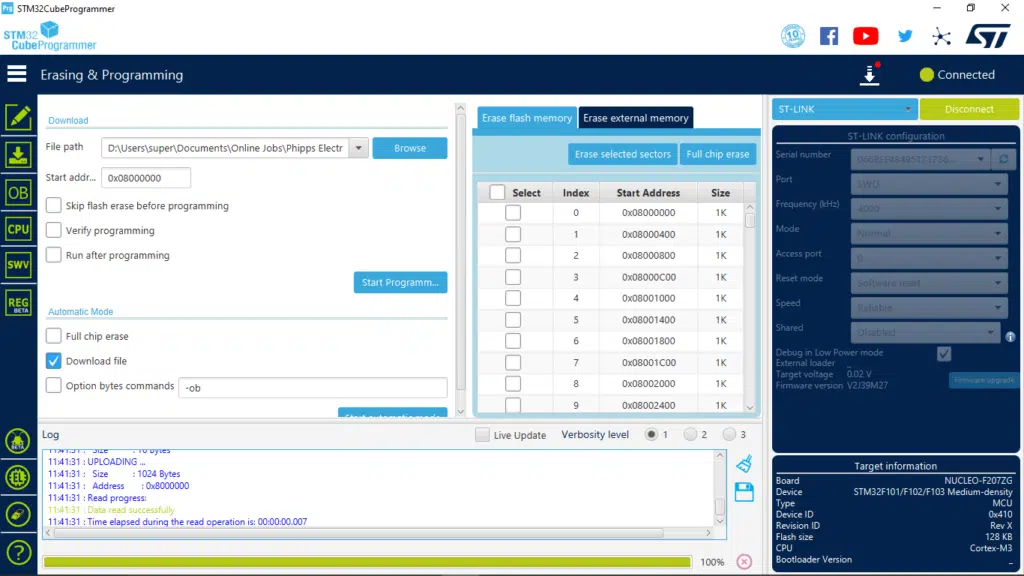Open the hamburger main menu
The height and width of the screenshot is (576, 1024).
coord(17,74)
